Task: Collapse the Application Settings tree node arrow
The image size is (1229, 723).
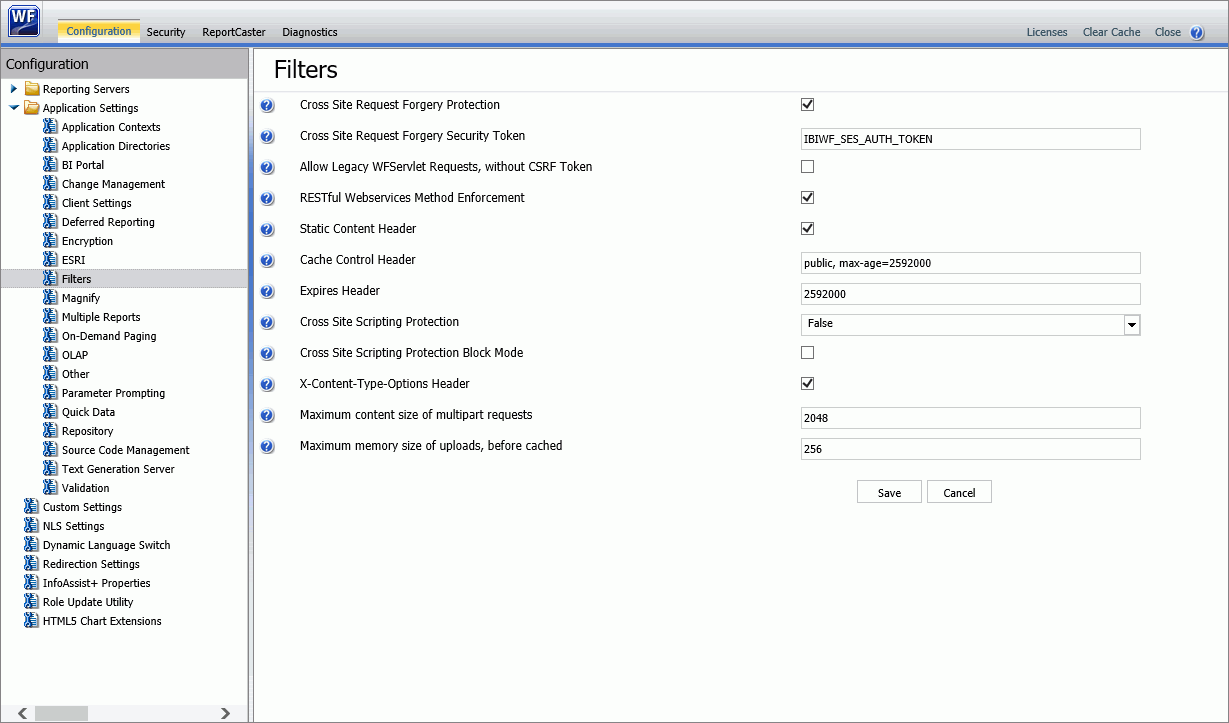Action: tap(14, 108)
